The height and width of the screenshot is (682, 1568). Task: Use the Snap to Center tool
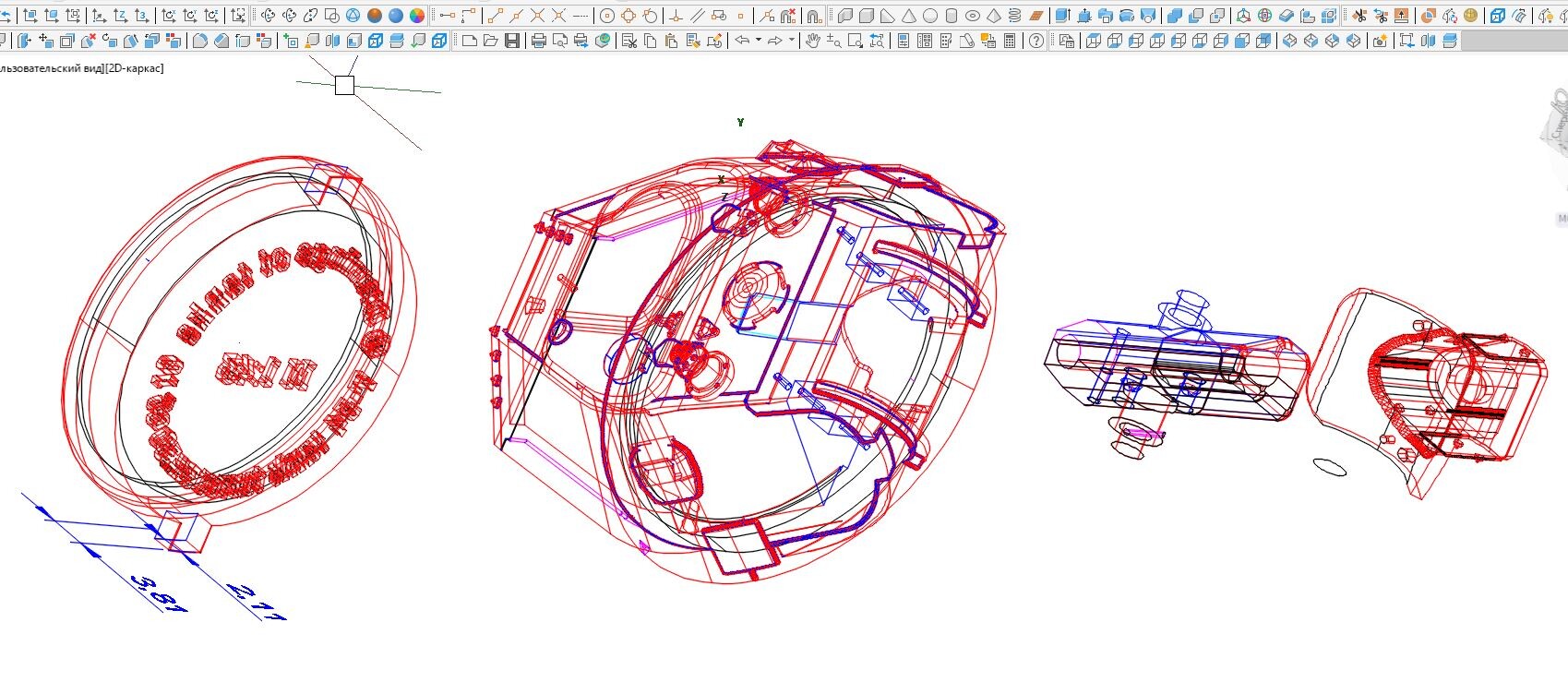tap(606, 16)
